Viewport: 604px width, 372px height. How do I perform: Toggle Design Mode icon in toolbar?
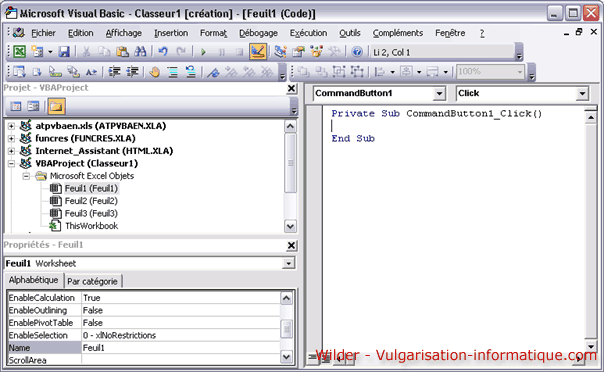(258, 52)
